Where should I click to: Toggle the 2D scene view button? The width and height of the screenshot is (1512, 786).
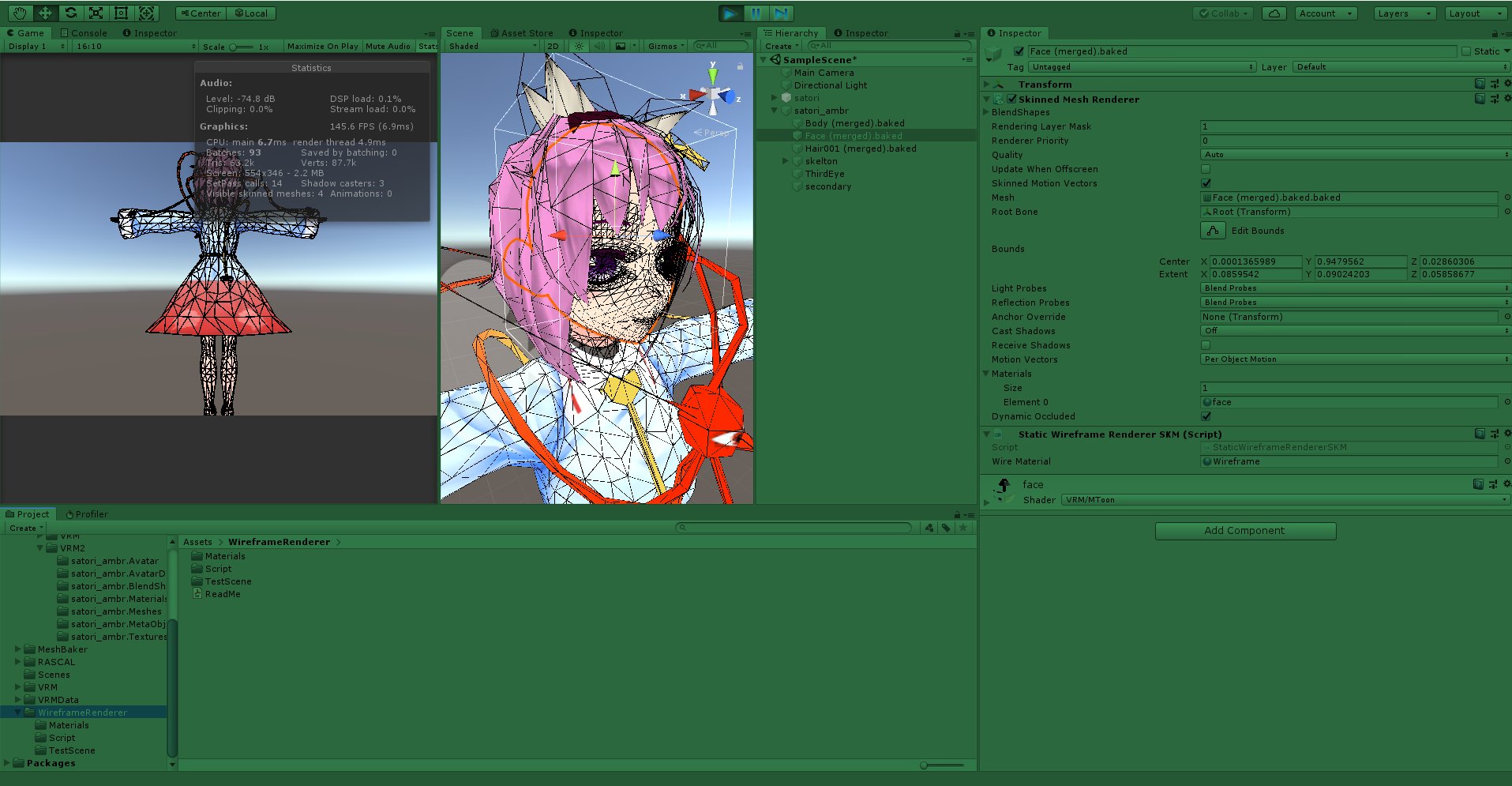tap(553, 47)
